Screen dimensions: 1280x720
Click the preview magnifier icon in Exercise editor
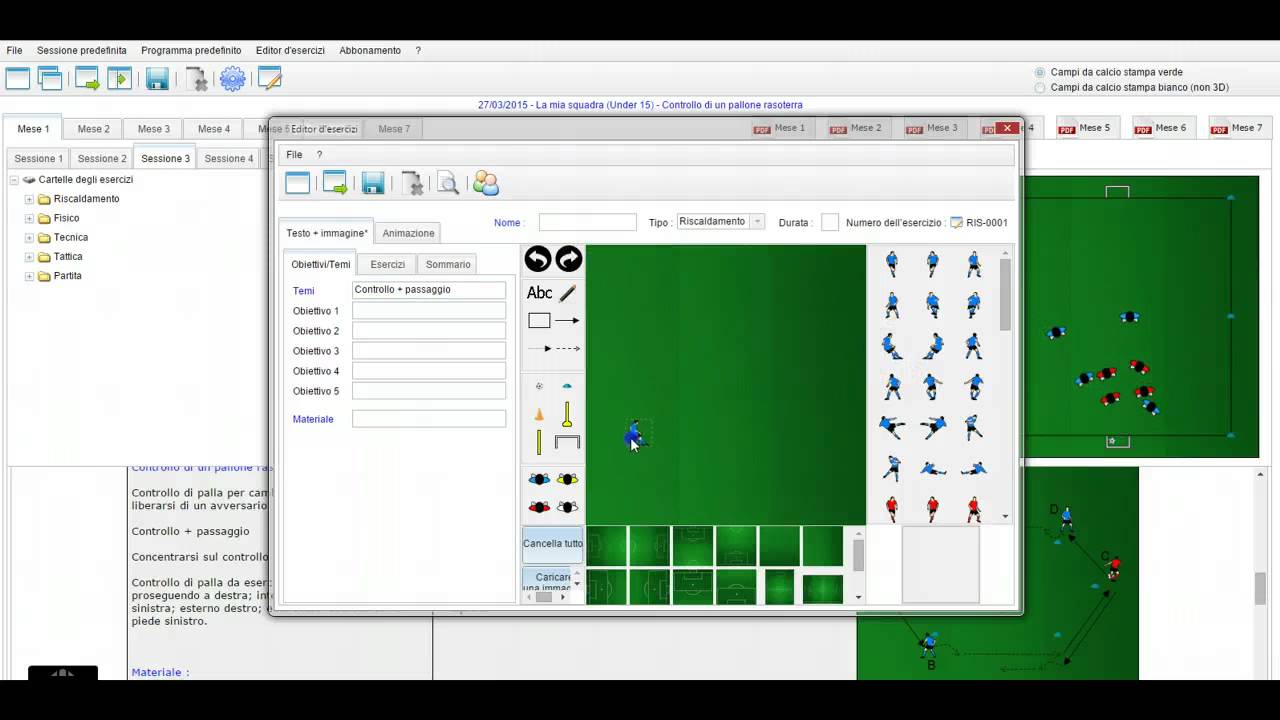(x=448, y=183)
